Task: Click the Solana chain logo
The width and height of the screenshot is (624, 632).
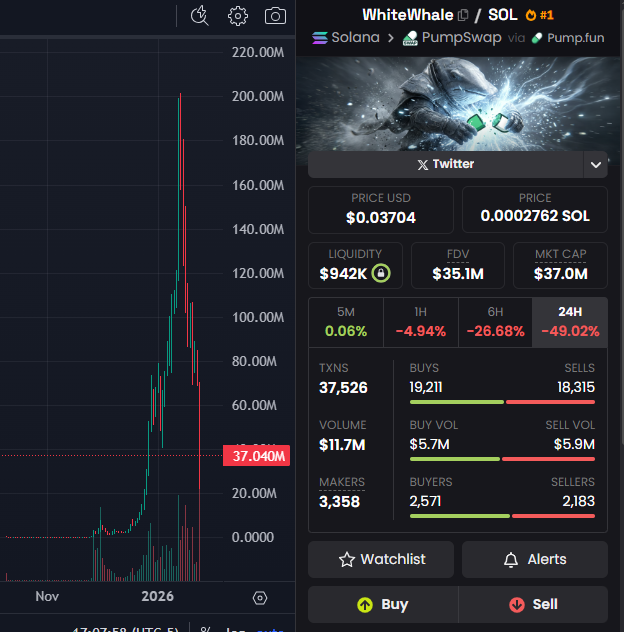Action: [320, 38]
